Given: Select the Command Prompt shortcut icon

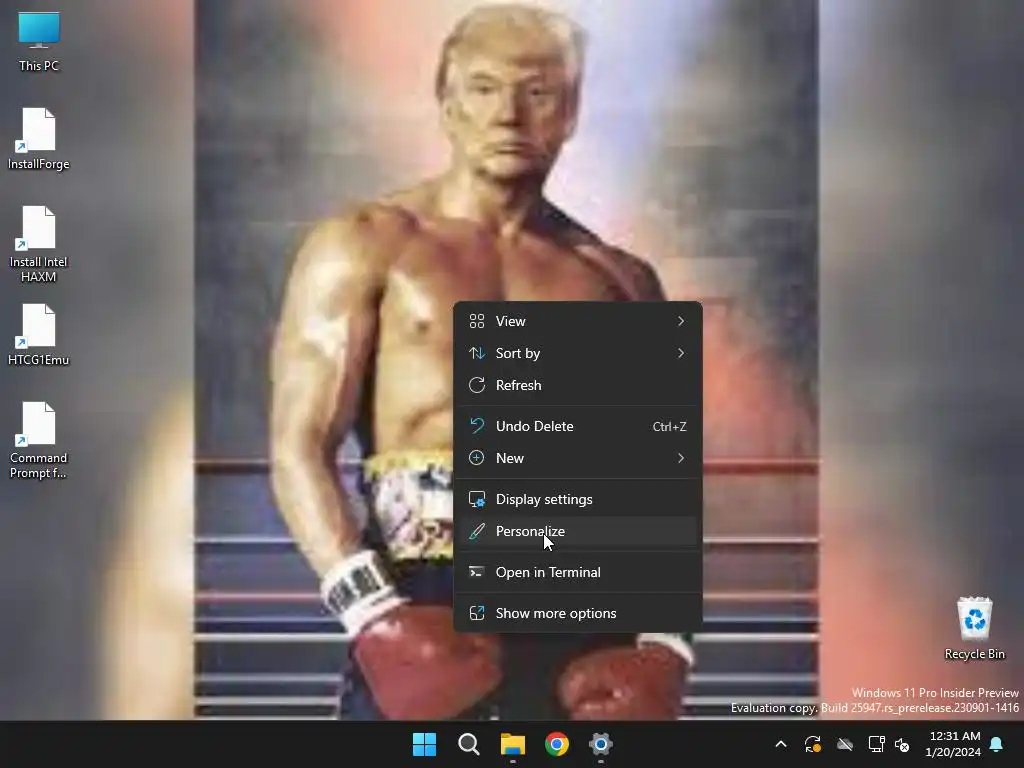Looking at the screenshot, I should 39,440.
